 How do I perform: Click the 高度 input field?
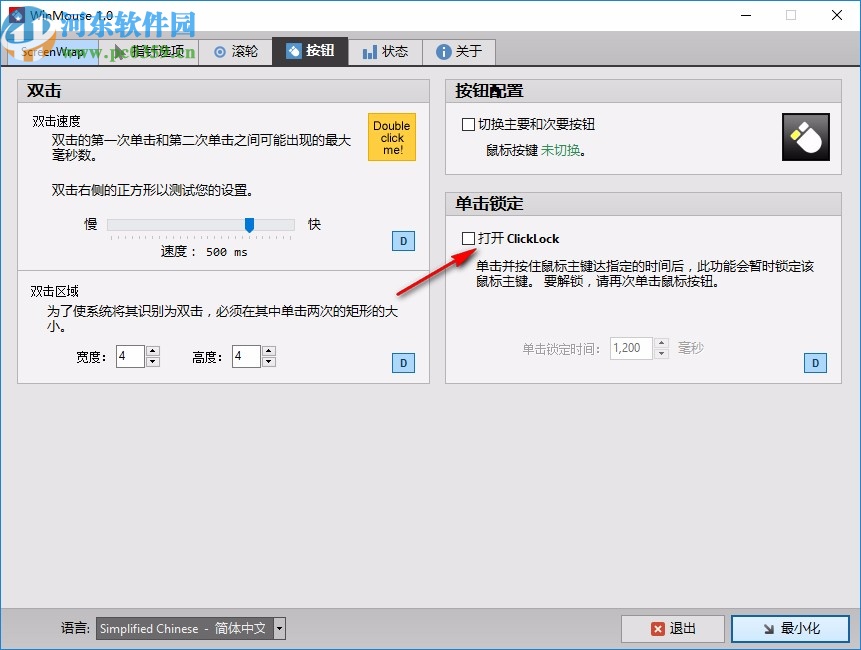[x=246, y=356]
